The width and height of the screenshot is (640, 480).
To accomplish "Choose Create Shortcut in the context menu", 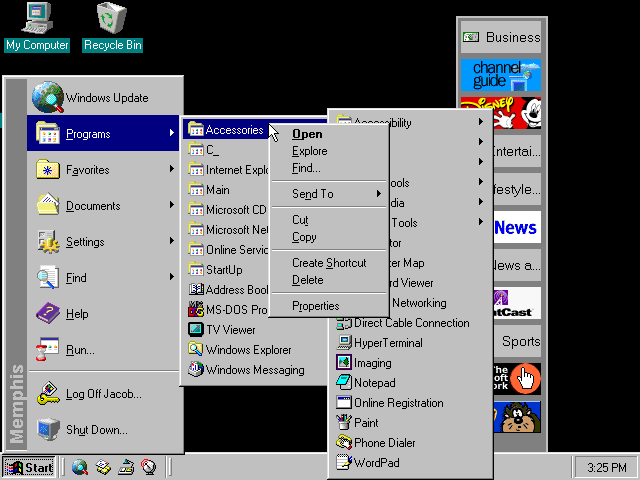I will 329,263.
